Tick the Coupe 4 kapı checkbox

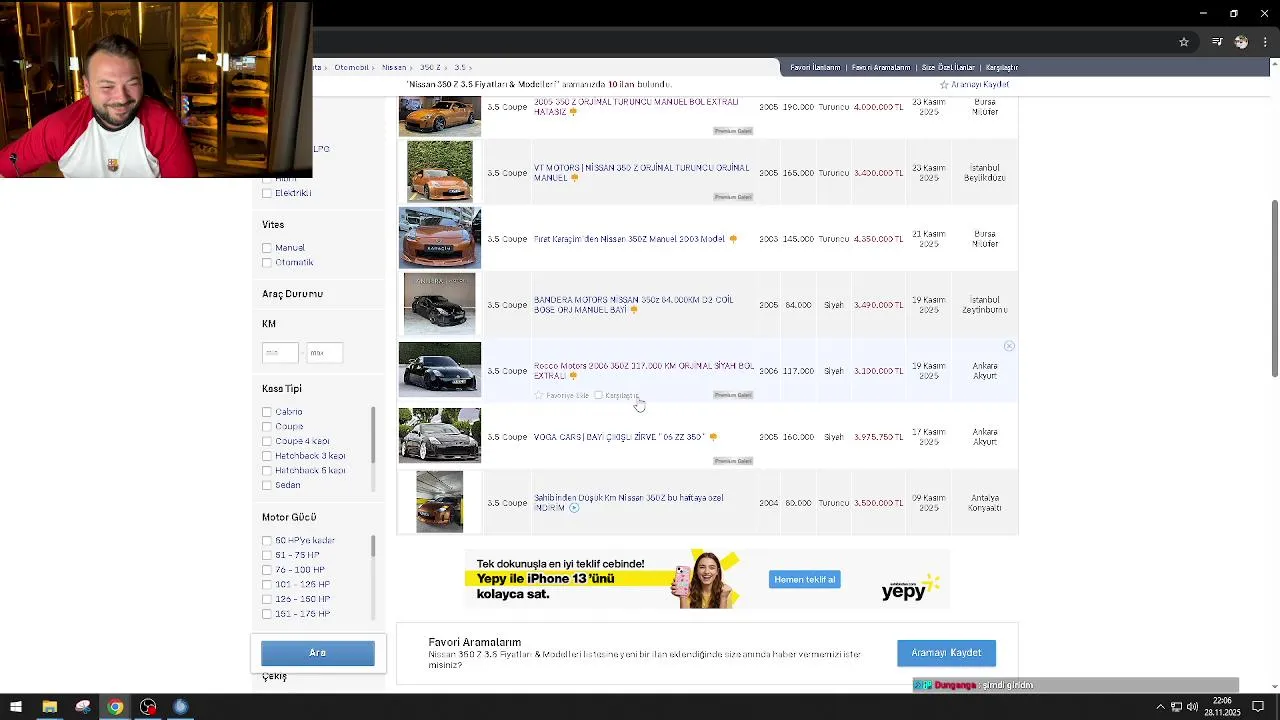(x=267, y=441)
